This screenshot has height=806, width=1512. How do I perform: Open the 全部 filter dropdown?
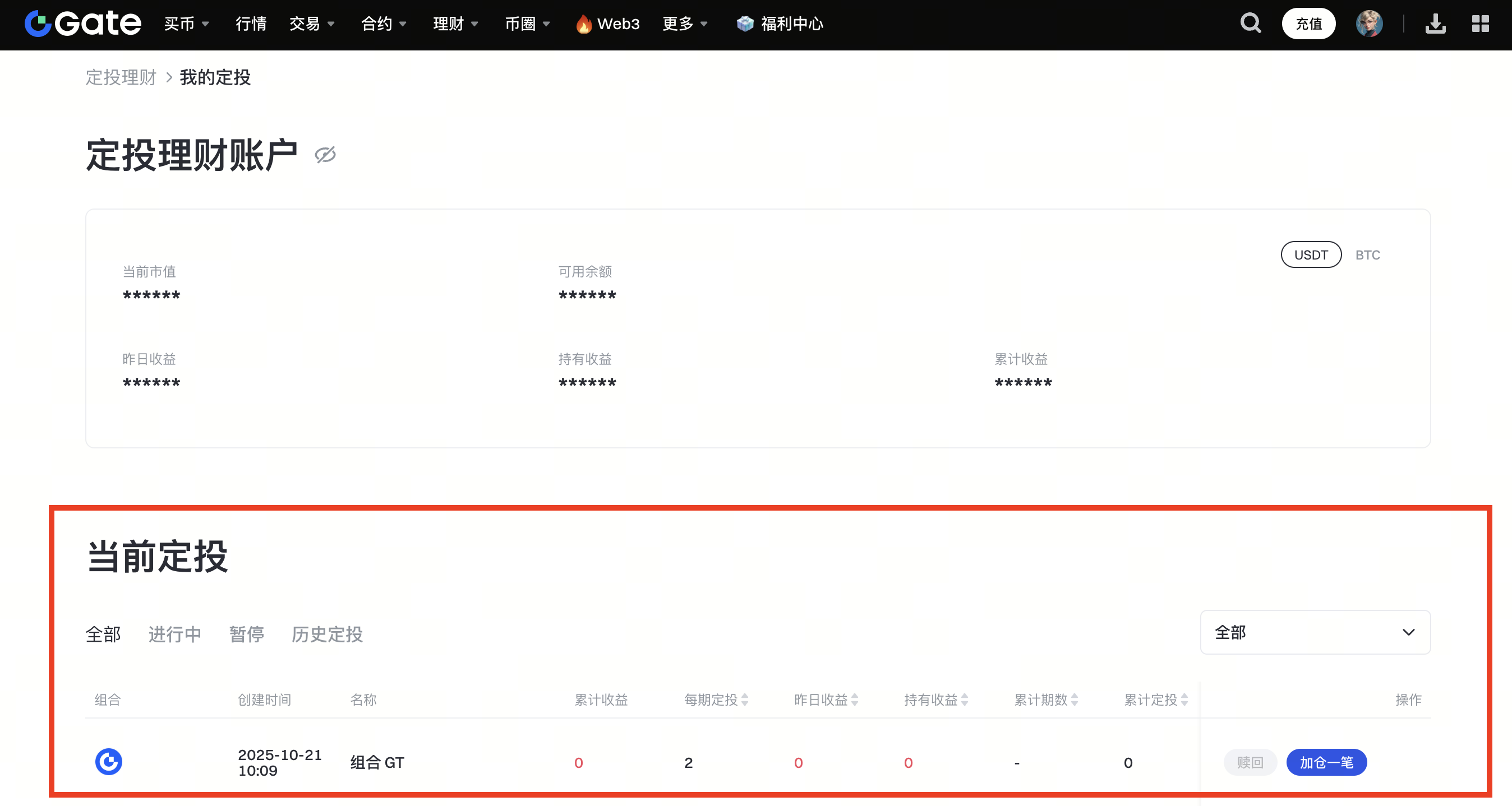(1315, 632)
